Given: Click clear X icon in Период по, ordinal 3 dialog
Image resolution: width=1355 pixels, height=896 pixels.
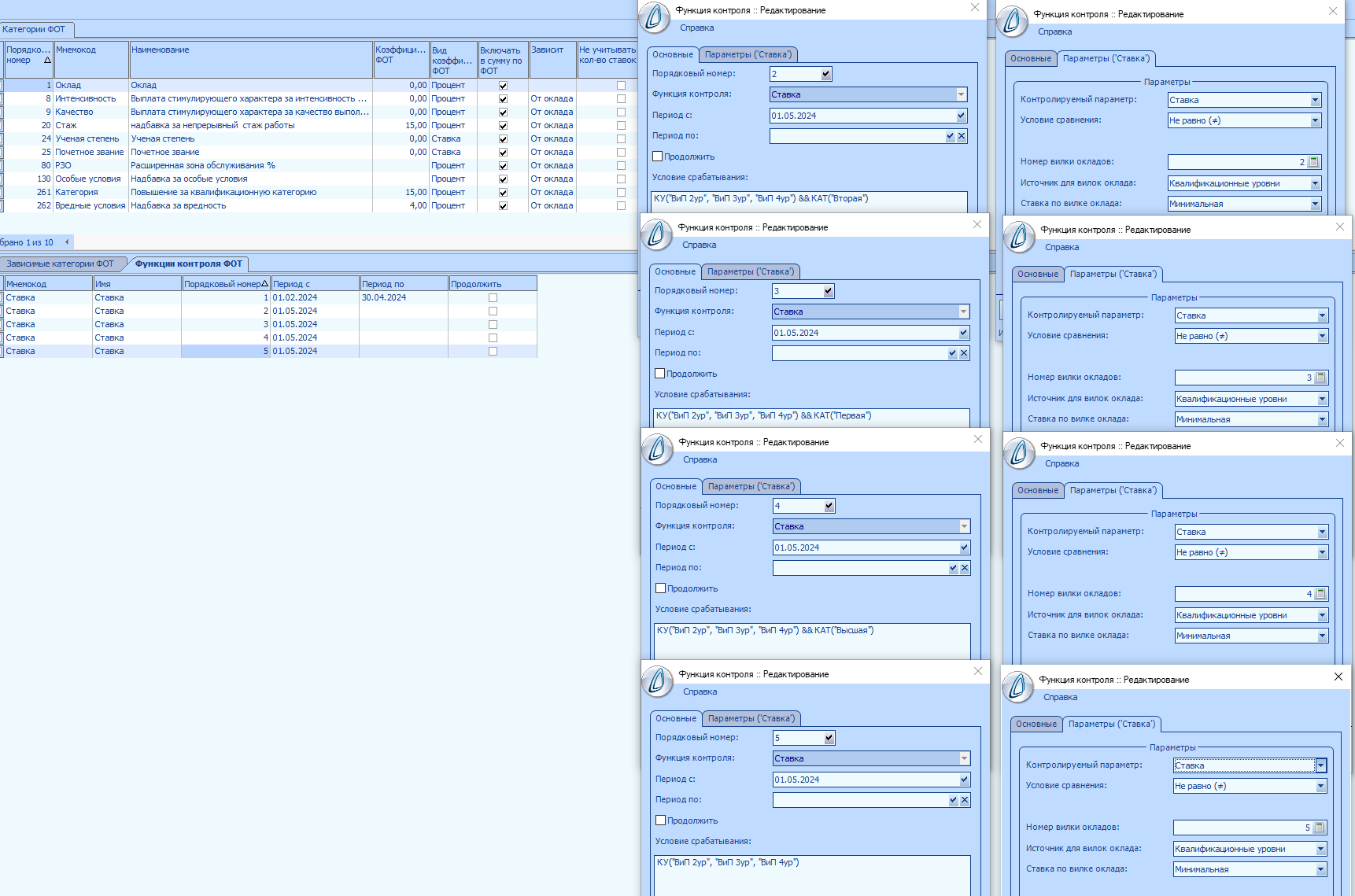Looking at the screenshot, I should [964, 353].
